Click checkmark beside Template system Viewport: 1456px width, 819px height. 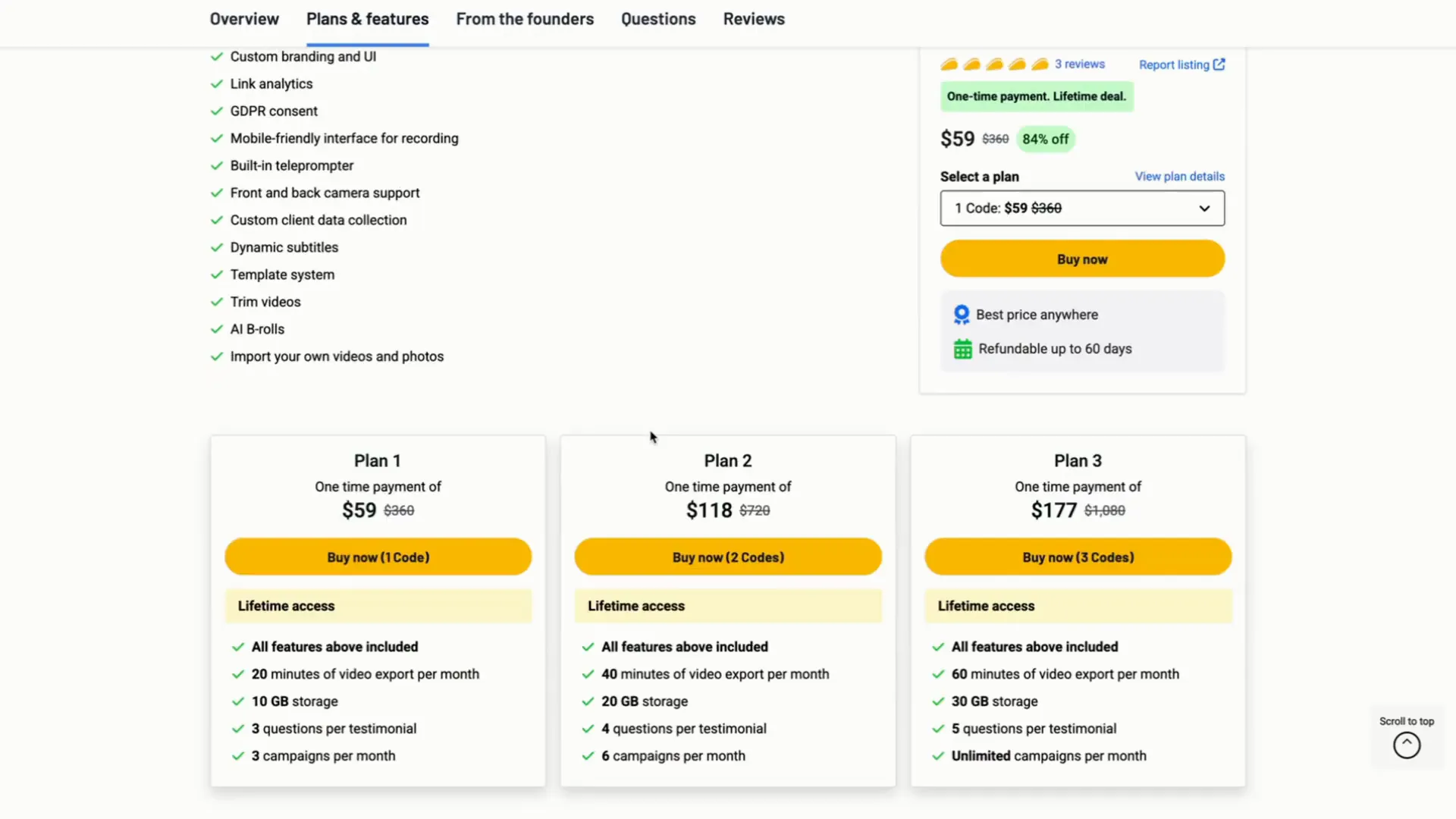coord(217,275)
